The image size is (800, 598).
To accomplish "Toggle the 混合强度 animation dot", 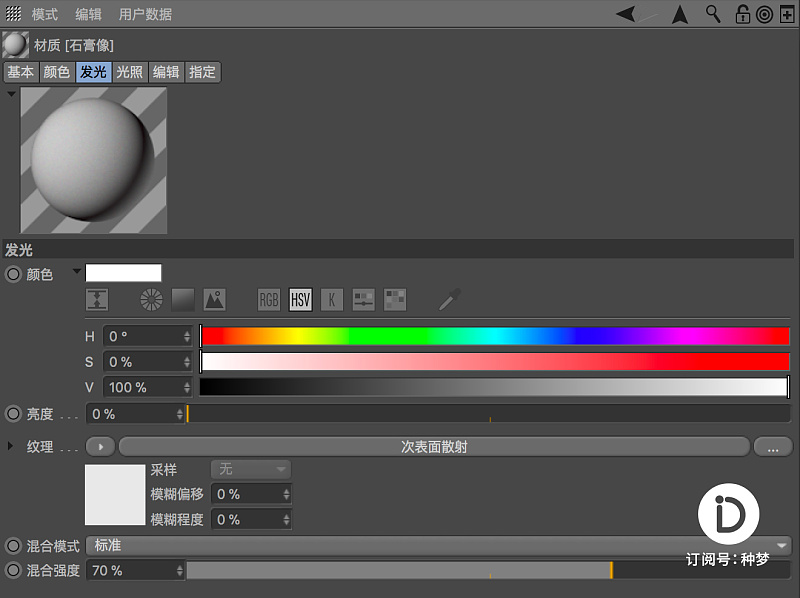I will coord(13,570).
